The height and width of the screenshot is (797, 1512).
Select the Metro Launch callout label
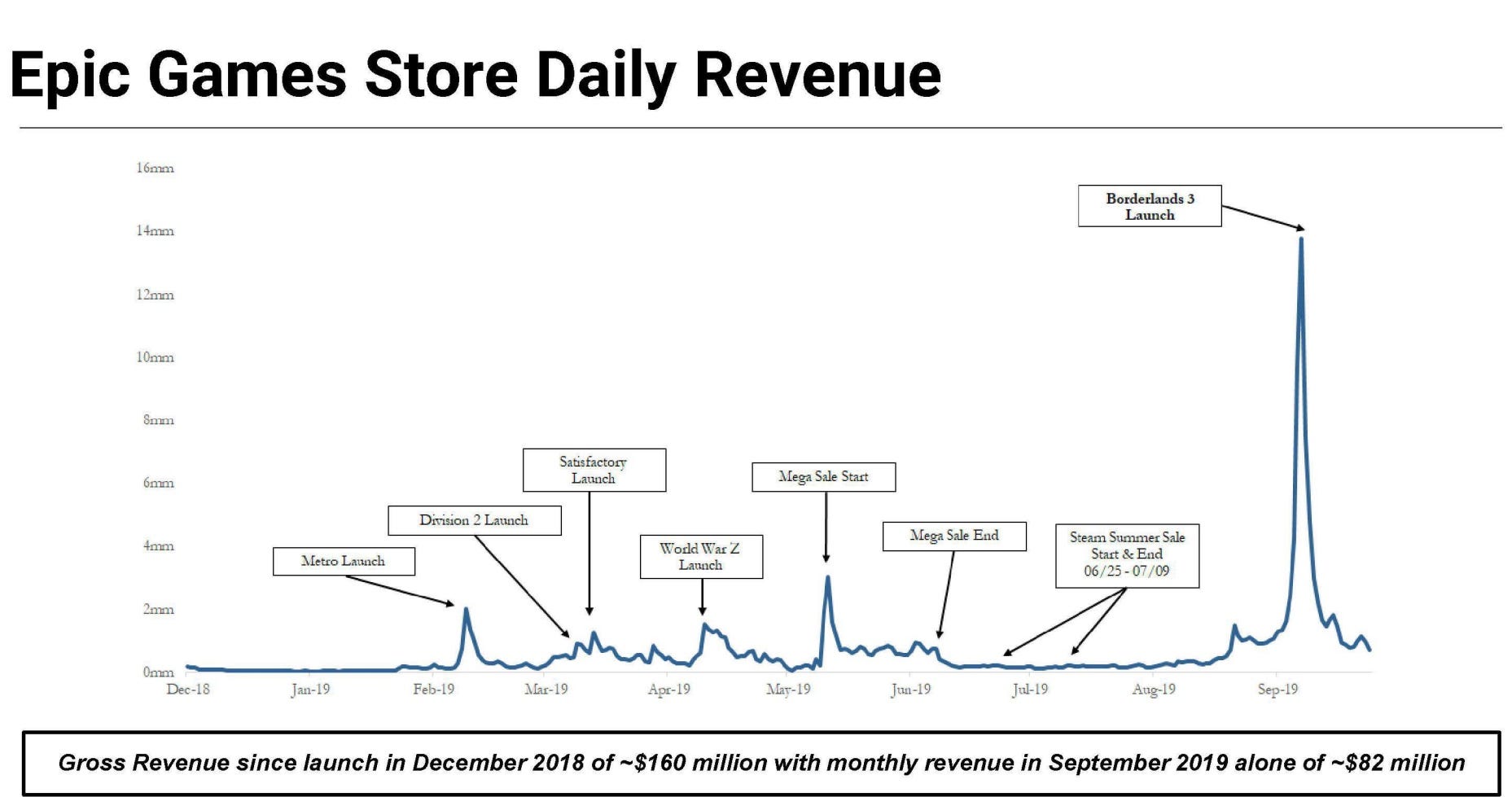345,561
